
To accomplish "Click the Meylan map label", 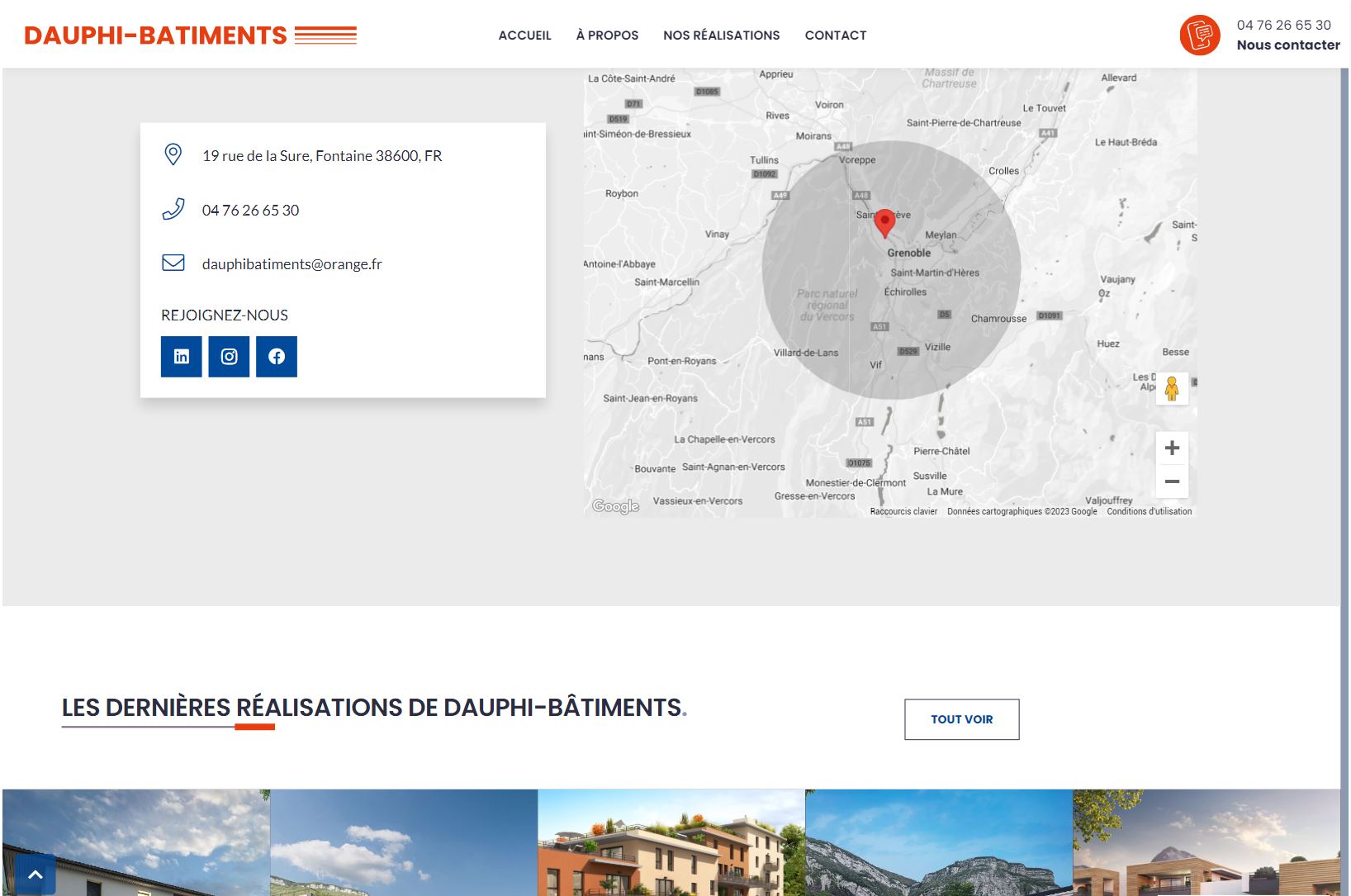I will pyautogui.click(x=941, y=235).
